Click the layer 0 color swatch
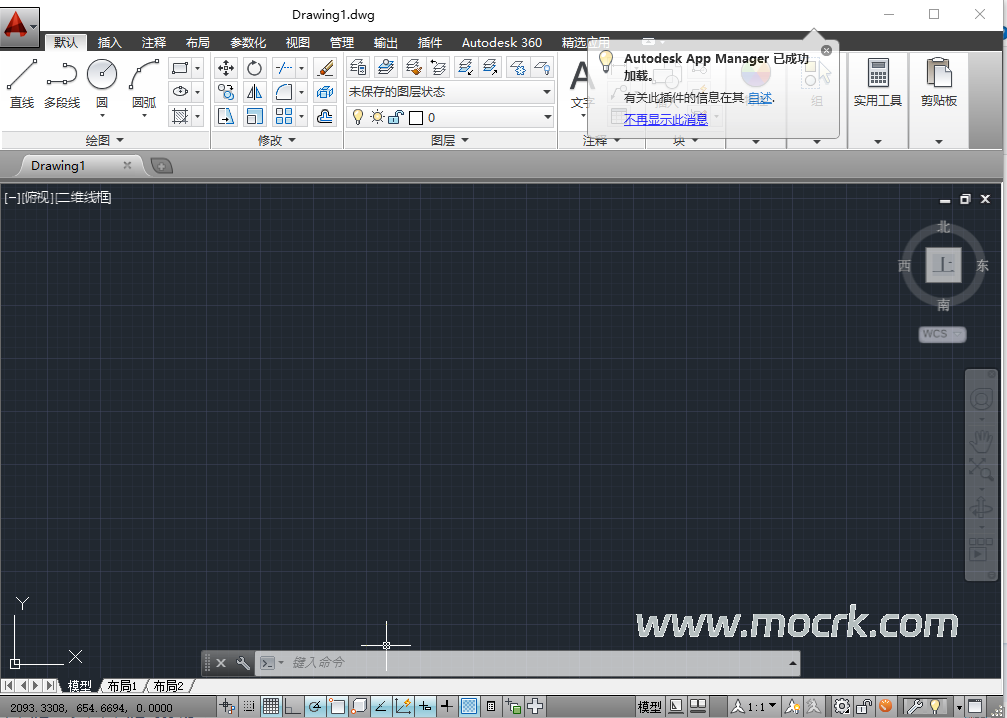The height and width of the screenshot is (718, 1007). point(416,118)
